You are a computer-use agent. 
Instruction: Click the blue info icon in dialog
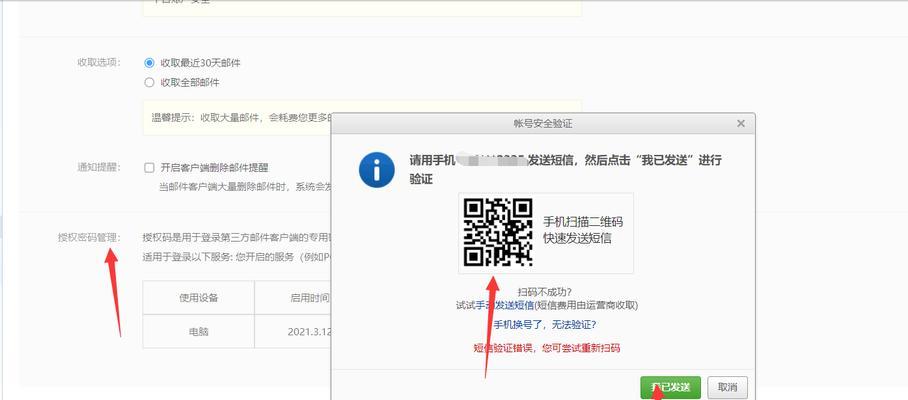(376, 170)
